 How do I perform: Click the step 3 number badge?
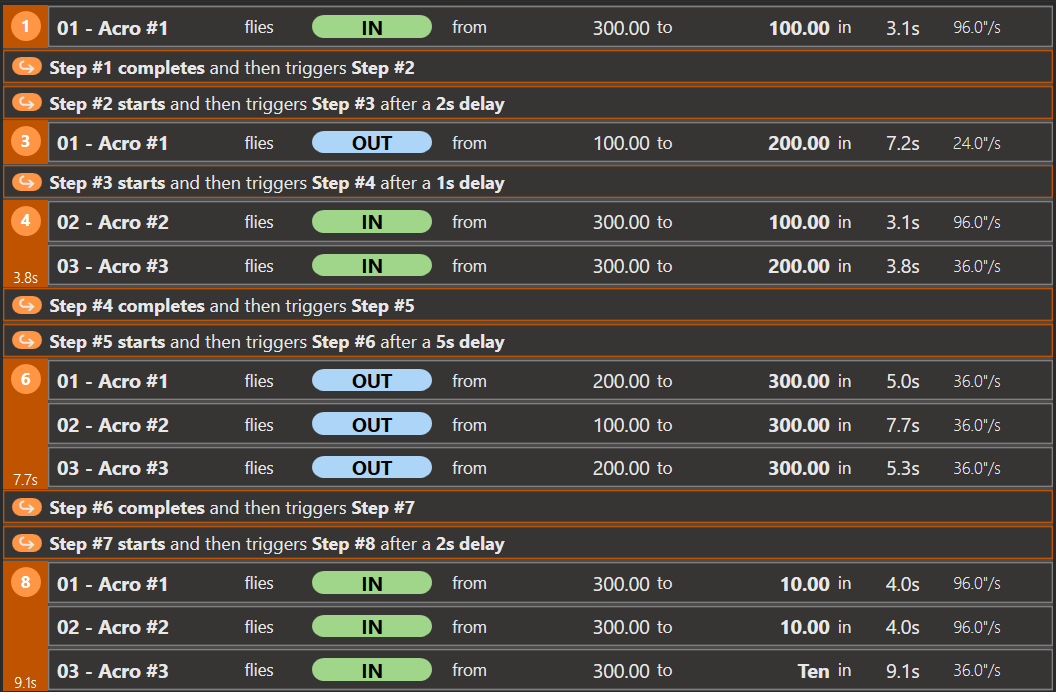pyautogui.click(x=26, y=142)
